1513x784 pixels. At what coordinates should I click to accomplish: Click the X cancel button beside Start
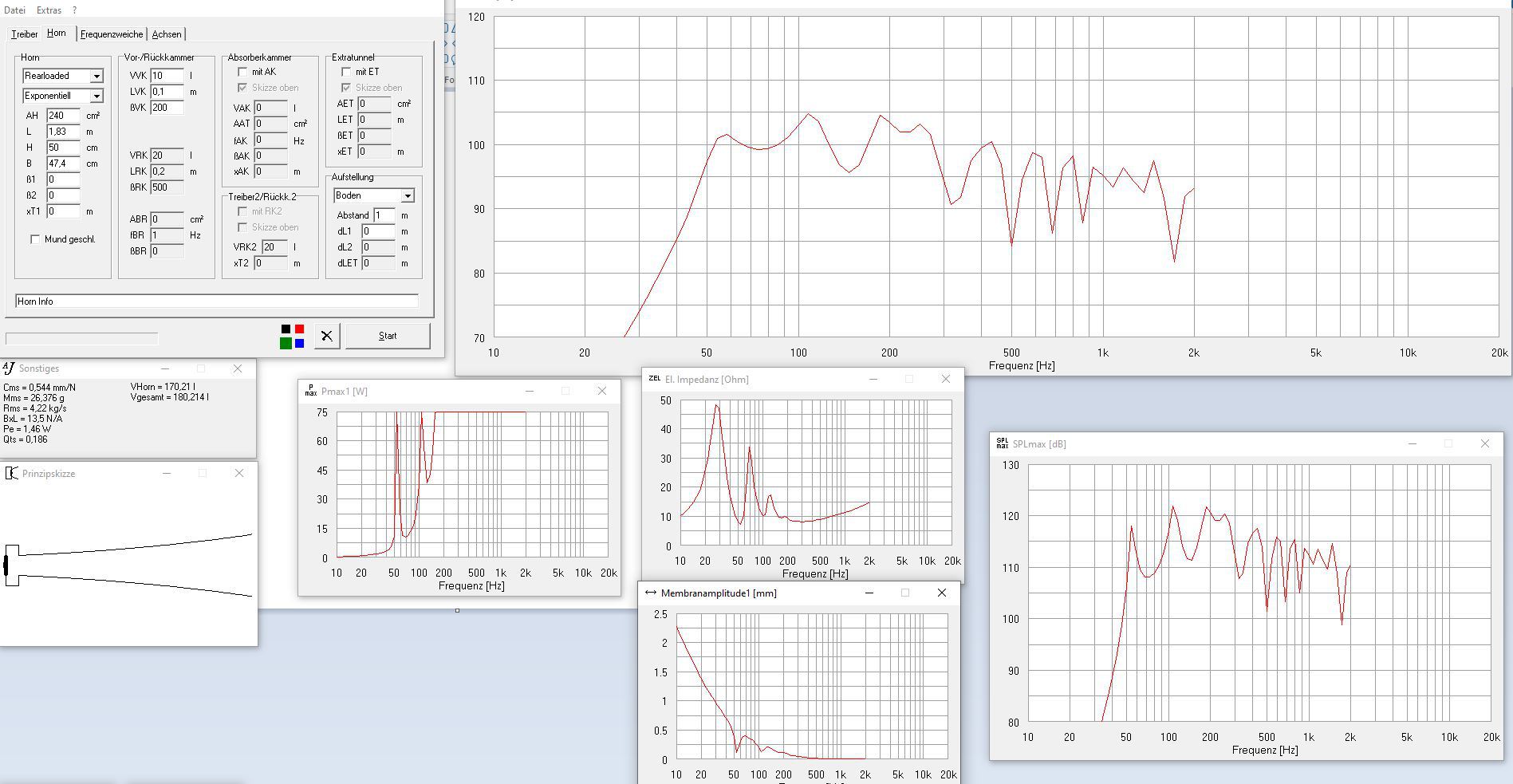tap(326, 336)
